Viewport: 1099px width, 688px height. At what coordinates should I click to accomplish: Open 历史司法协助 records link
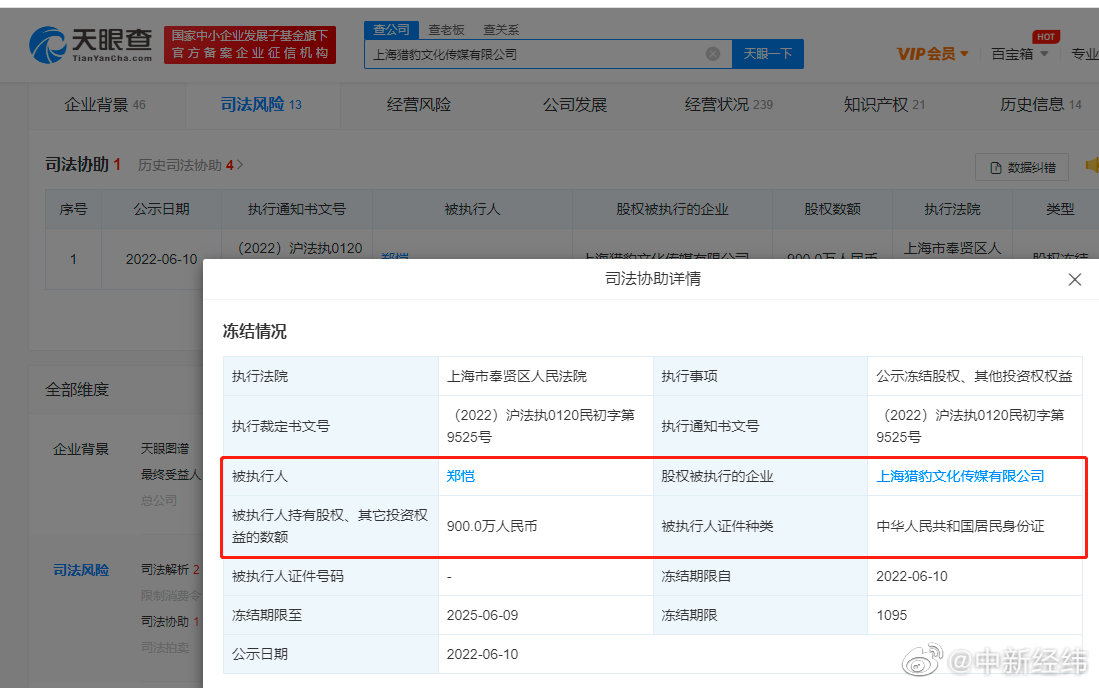tap(190, 165)
